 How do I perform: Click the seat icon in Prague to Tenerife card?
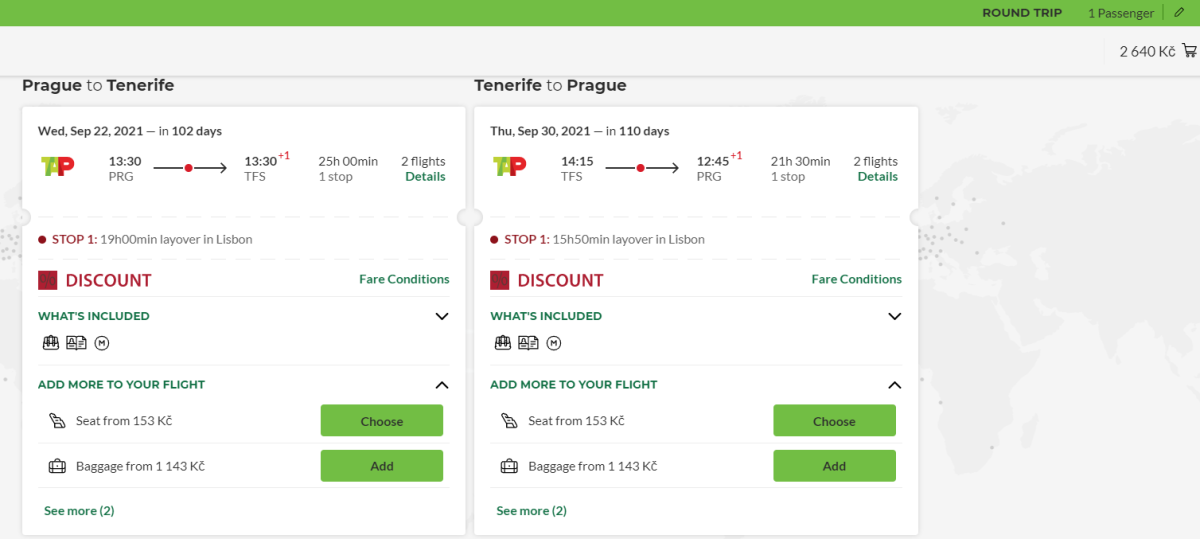pyautogui.click(x=57, y=421)
